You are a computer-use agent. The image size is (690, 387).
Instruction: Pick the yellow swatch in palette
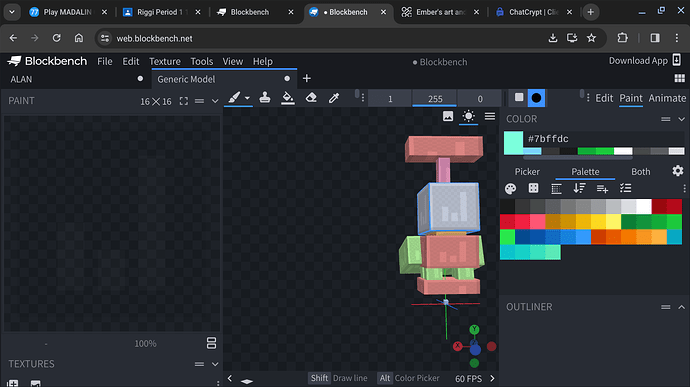(x=598, y=221)
